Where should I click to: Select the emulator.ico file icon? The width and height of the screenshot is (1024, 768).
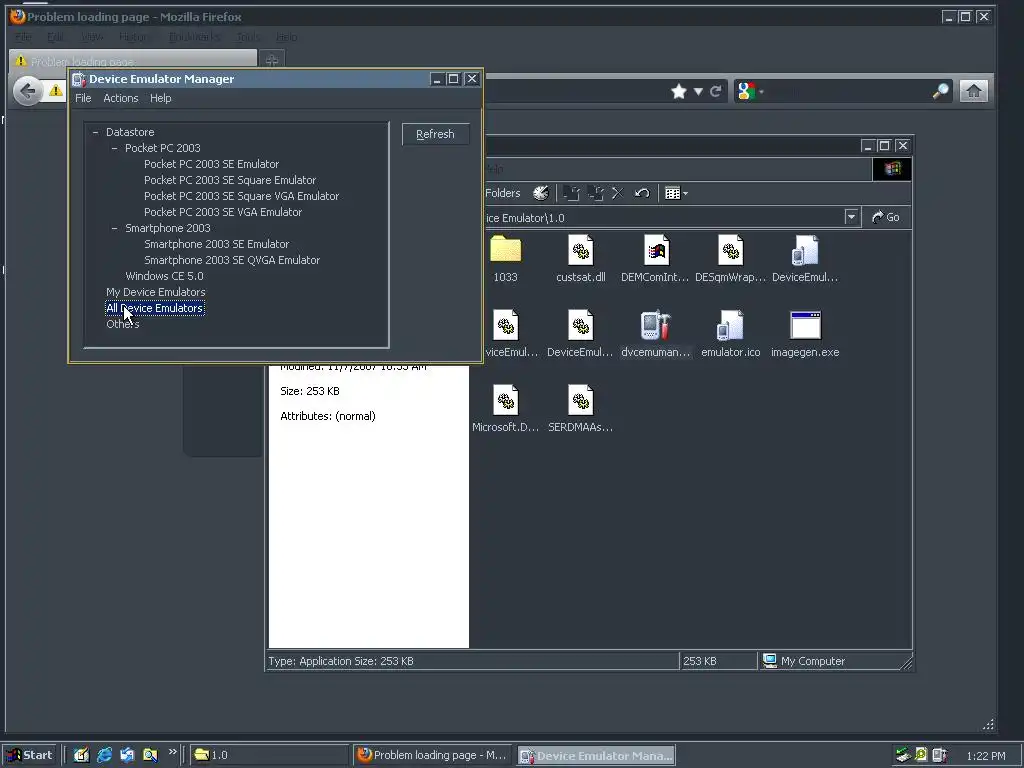(x=730, y=325)
